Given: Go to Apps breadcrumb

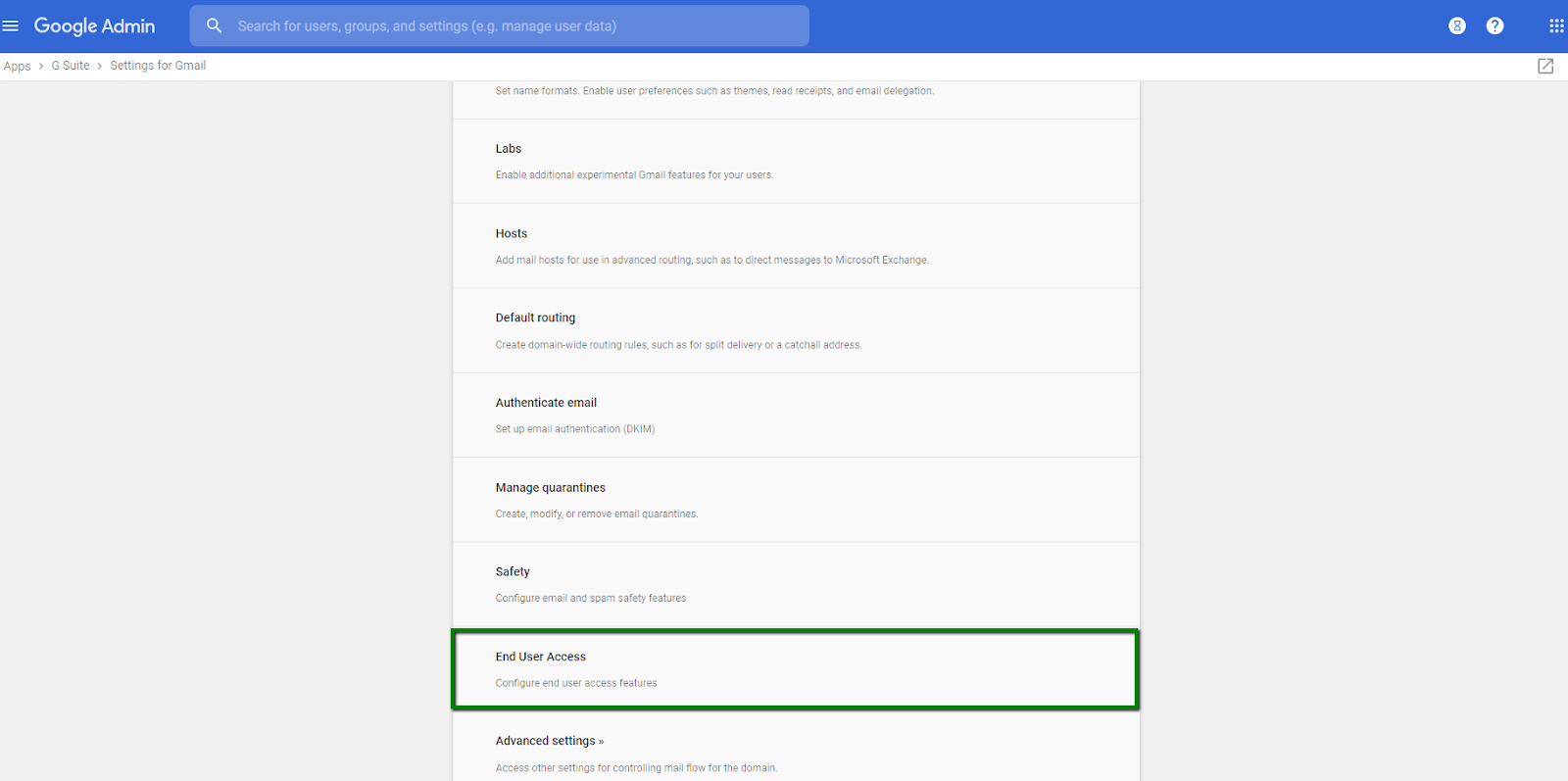Looking at the screenshot, I should point(17,66).
